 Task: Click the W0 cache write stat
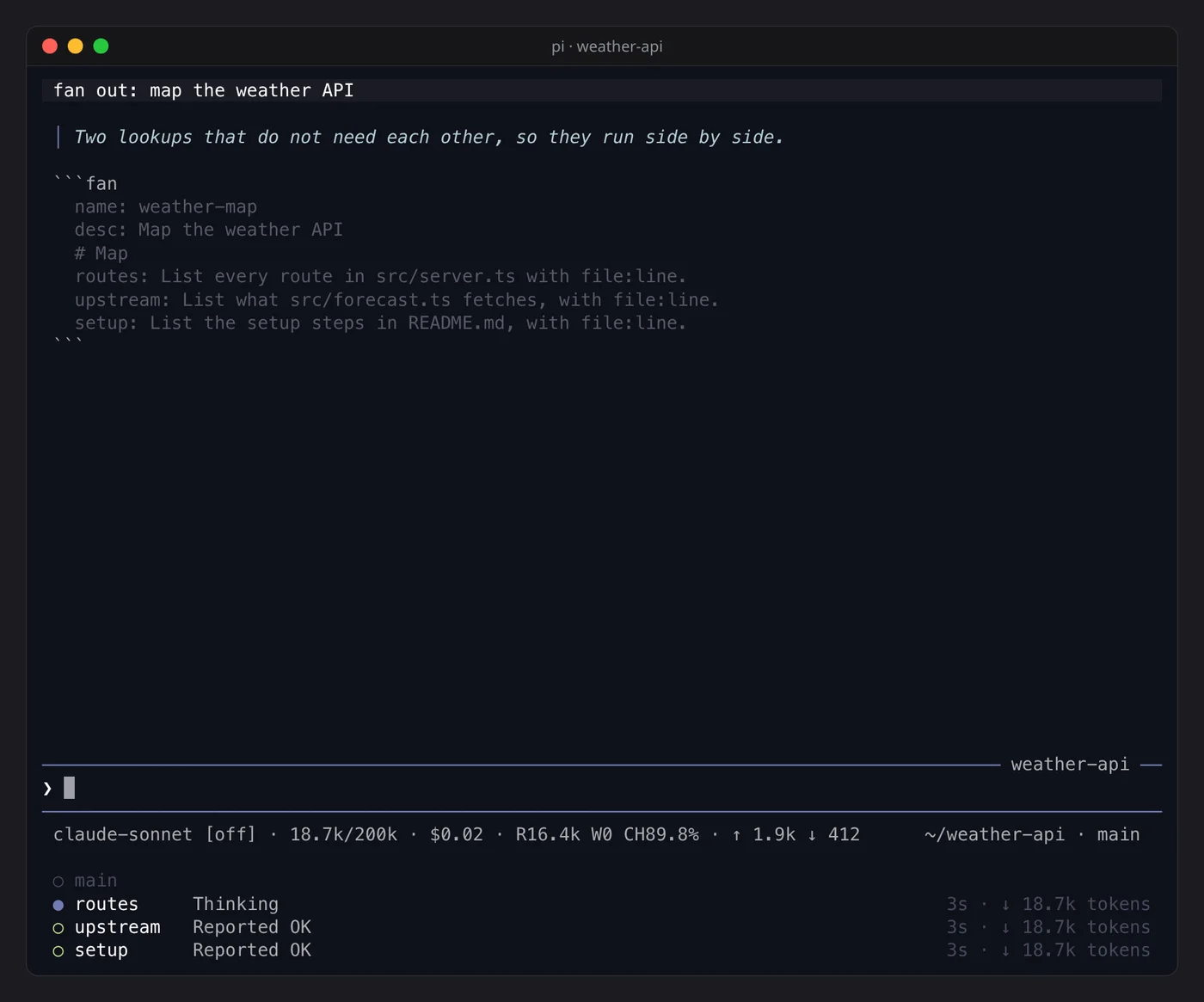tap(602, 834)
